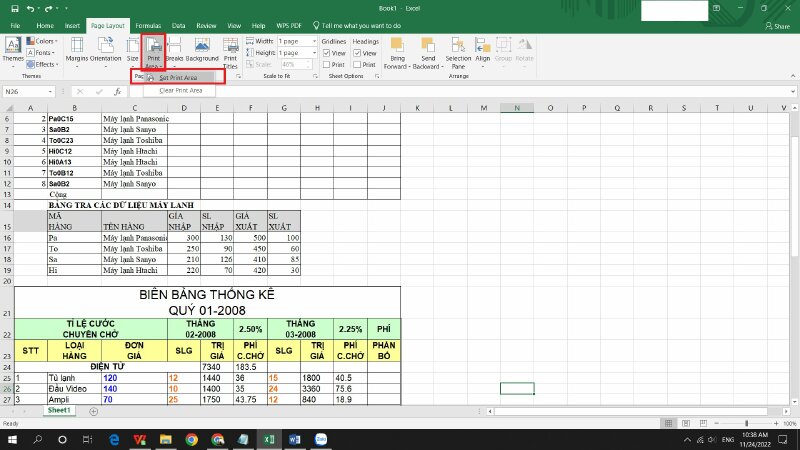Open Print Titles settings

pos(231,52)
